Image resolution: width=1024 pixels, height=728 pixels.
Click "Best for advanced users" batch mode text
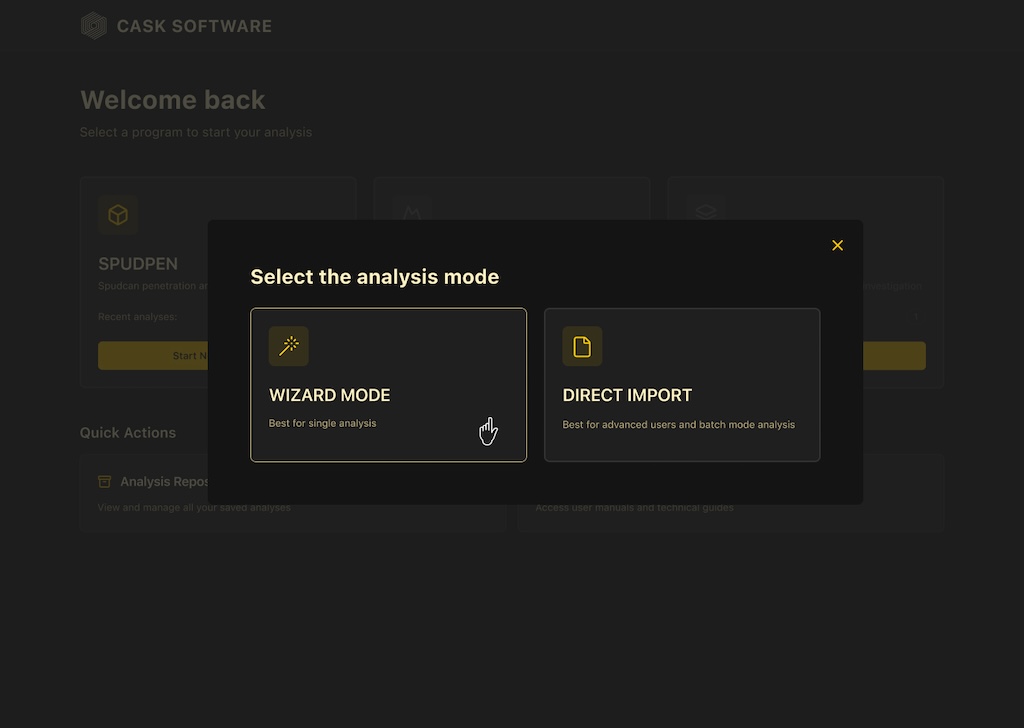(678, 424)
